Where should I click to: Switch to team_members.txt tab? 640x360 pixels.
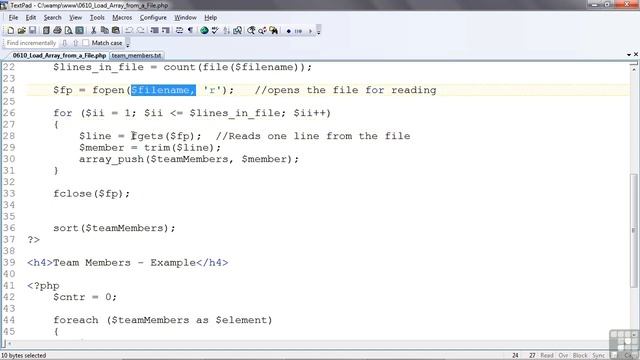pyautogui.click(x=136, y=56)
